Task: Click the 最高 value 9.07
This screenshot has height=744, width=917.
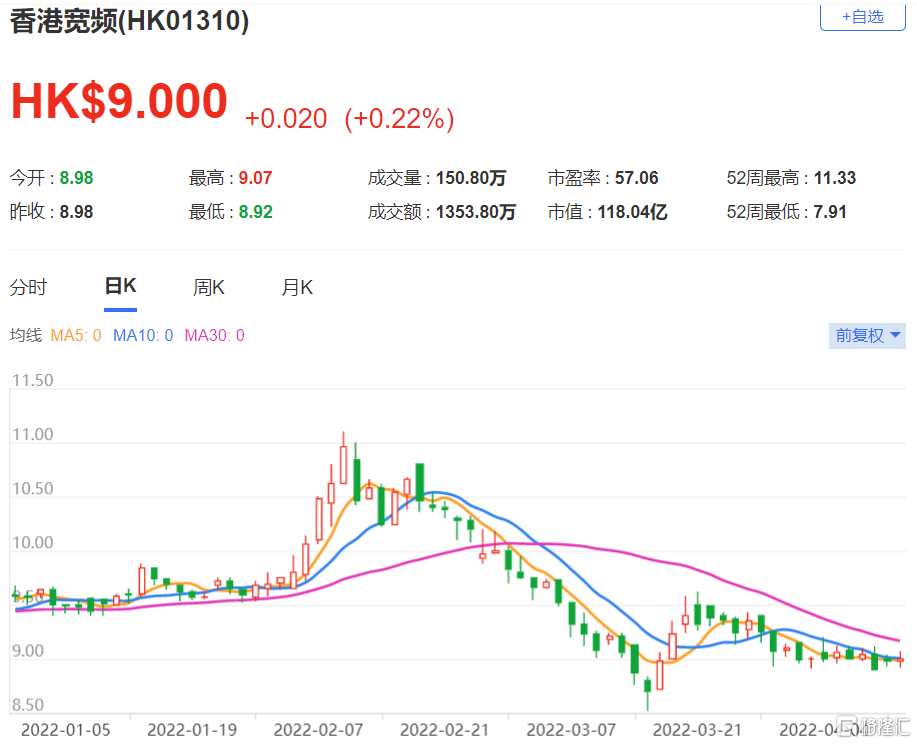Action: (256, 178)
